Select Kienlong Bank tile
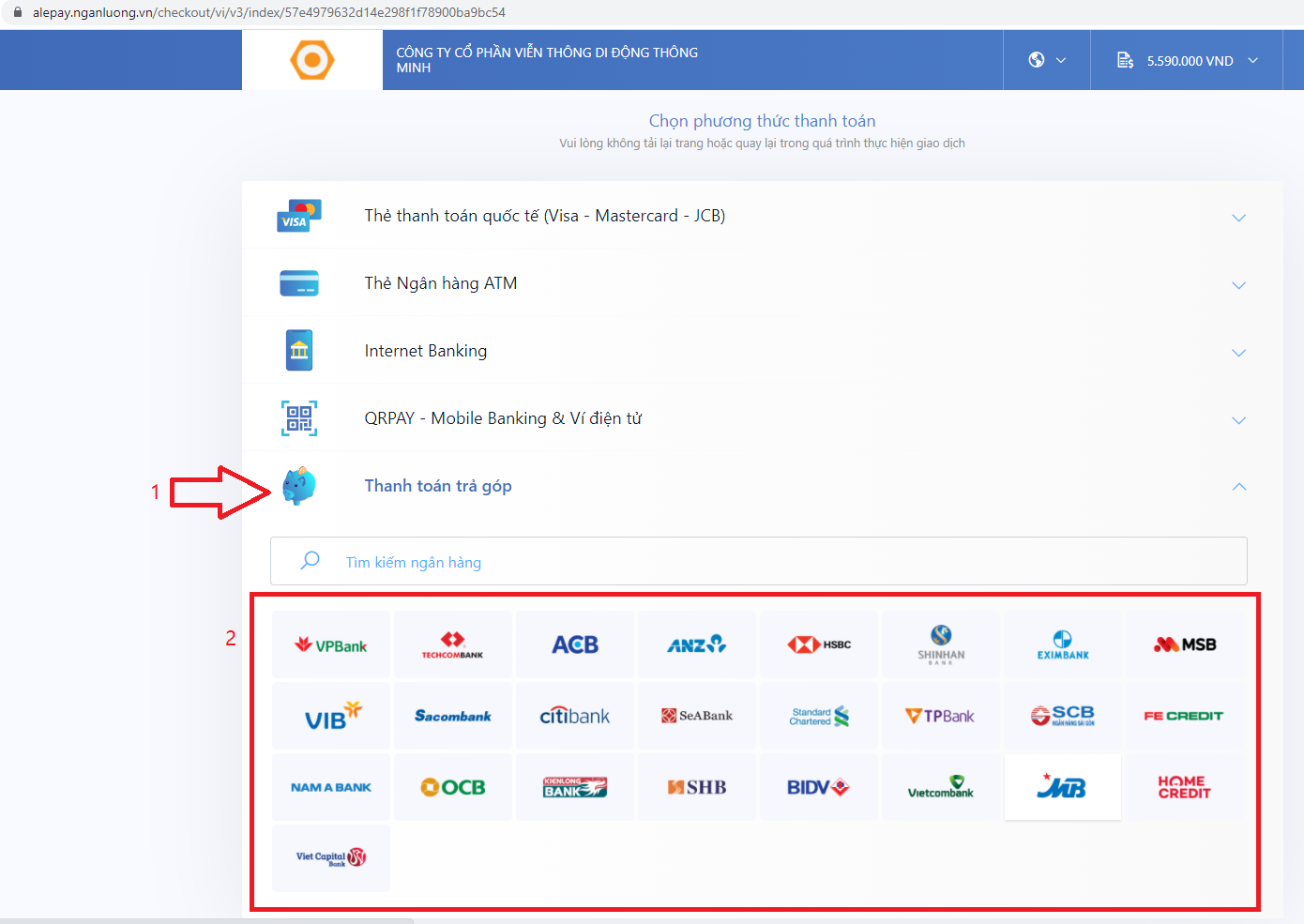Image resolution: width=1304 pixels, height=924 pixels. [575, 787]
